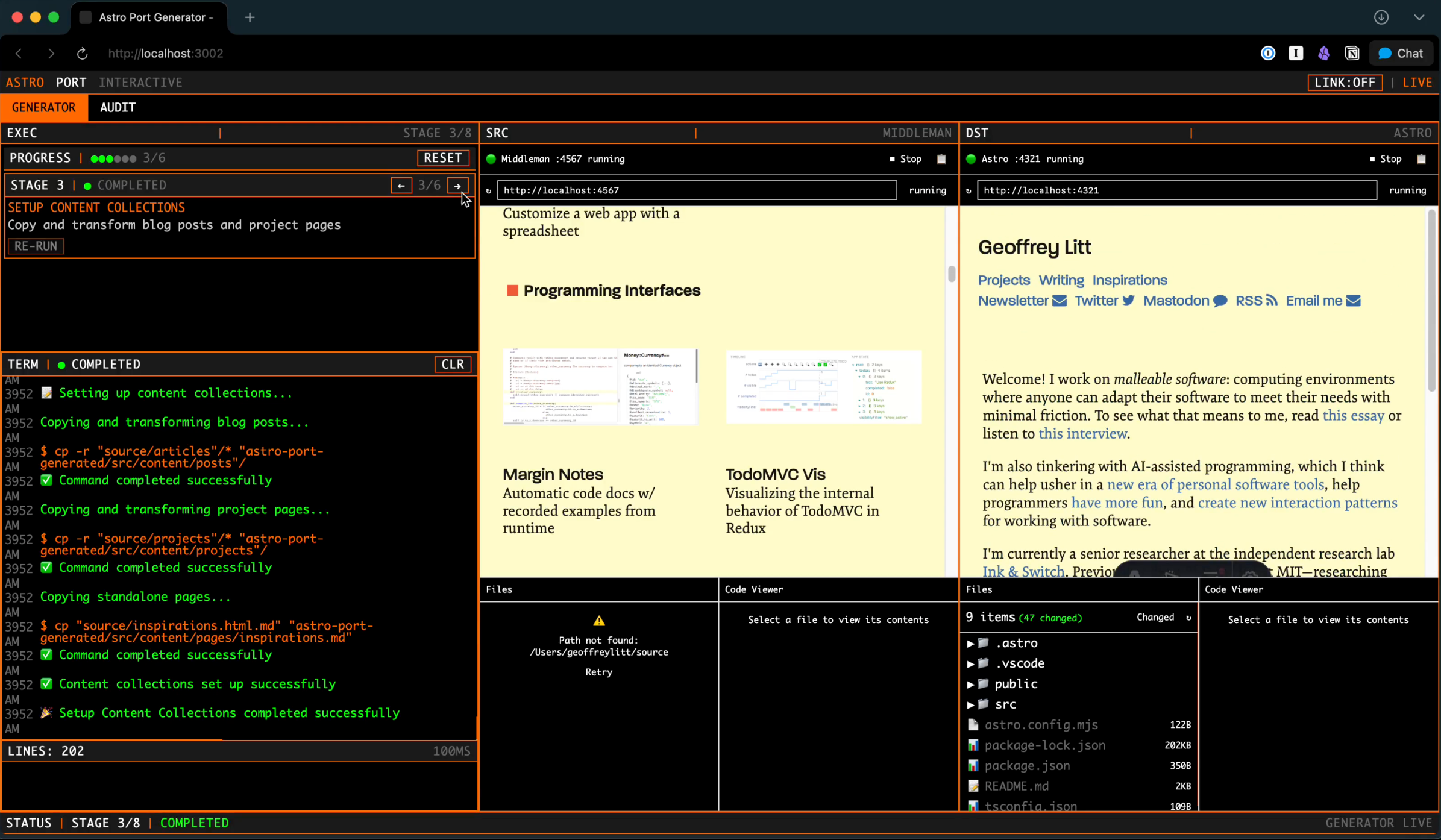Open the 1Password extension icon

(1268, 53)
